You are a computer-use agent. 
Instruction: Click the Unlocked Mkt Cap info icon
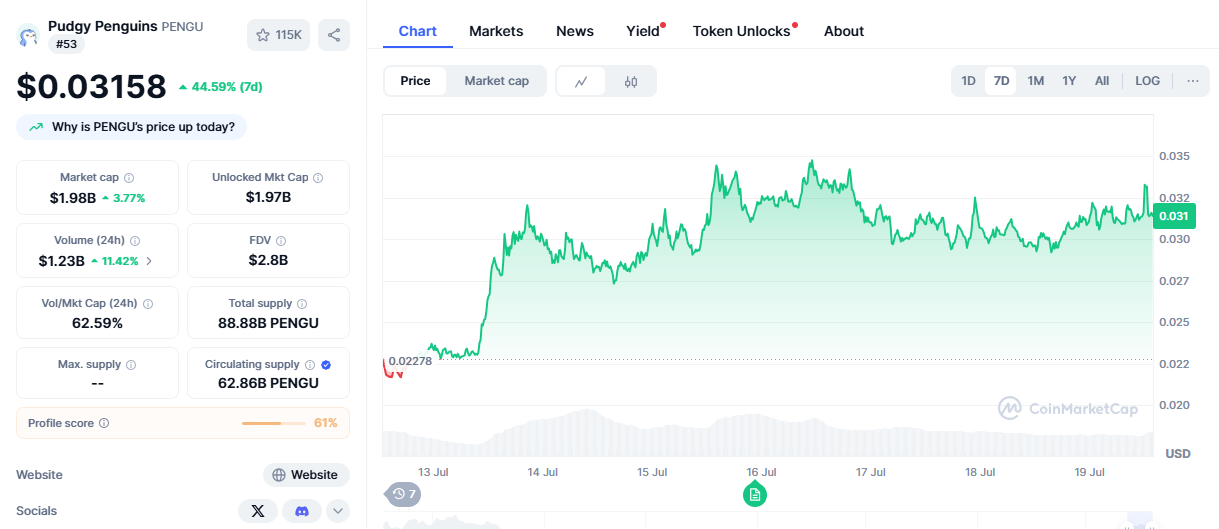click(x=318, y=178)
